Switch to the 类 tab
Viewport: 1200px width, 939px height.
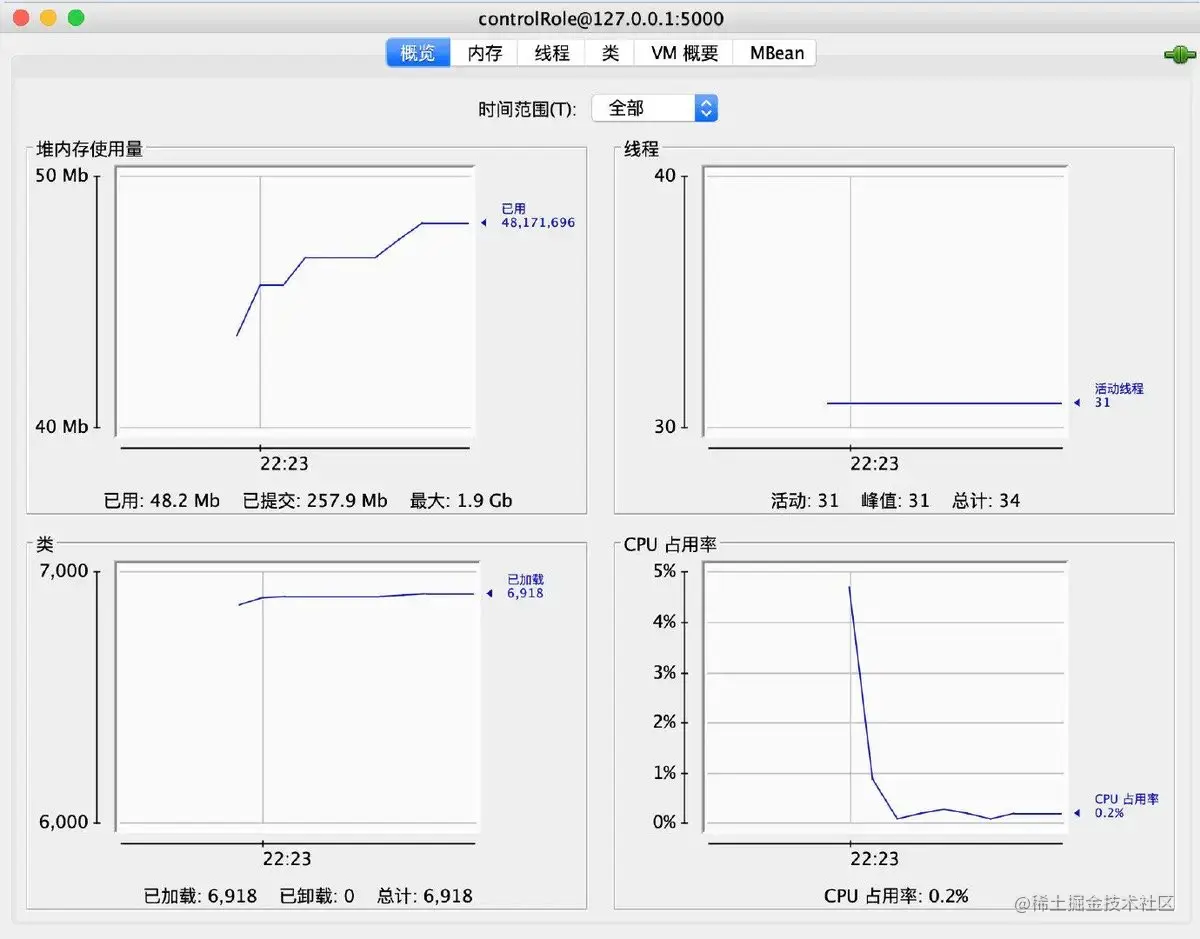tap(610, 53)
